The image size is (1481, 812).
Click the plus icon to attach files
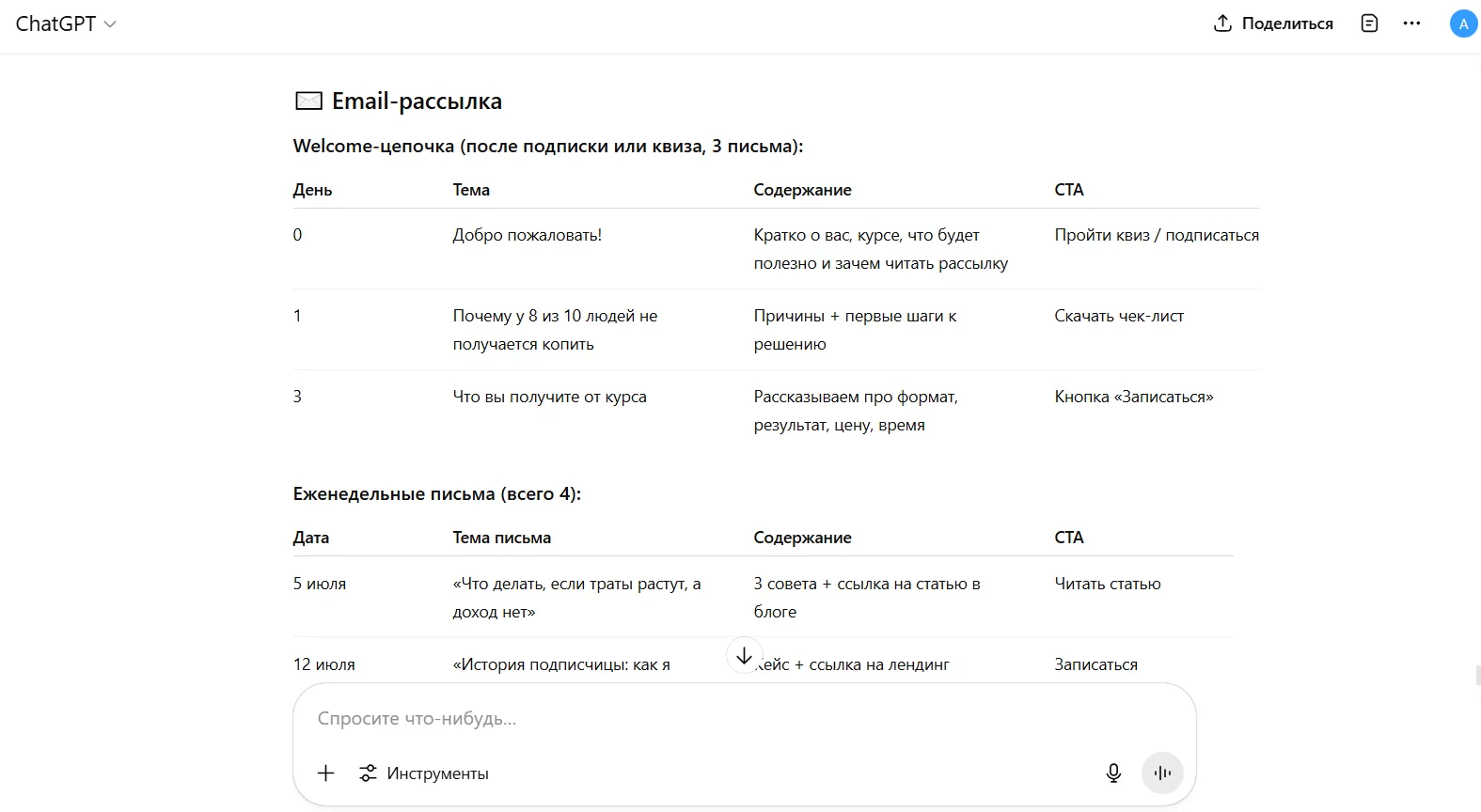[325, 773]
